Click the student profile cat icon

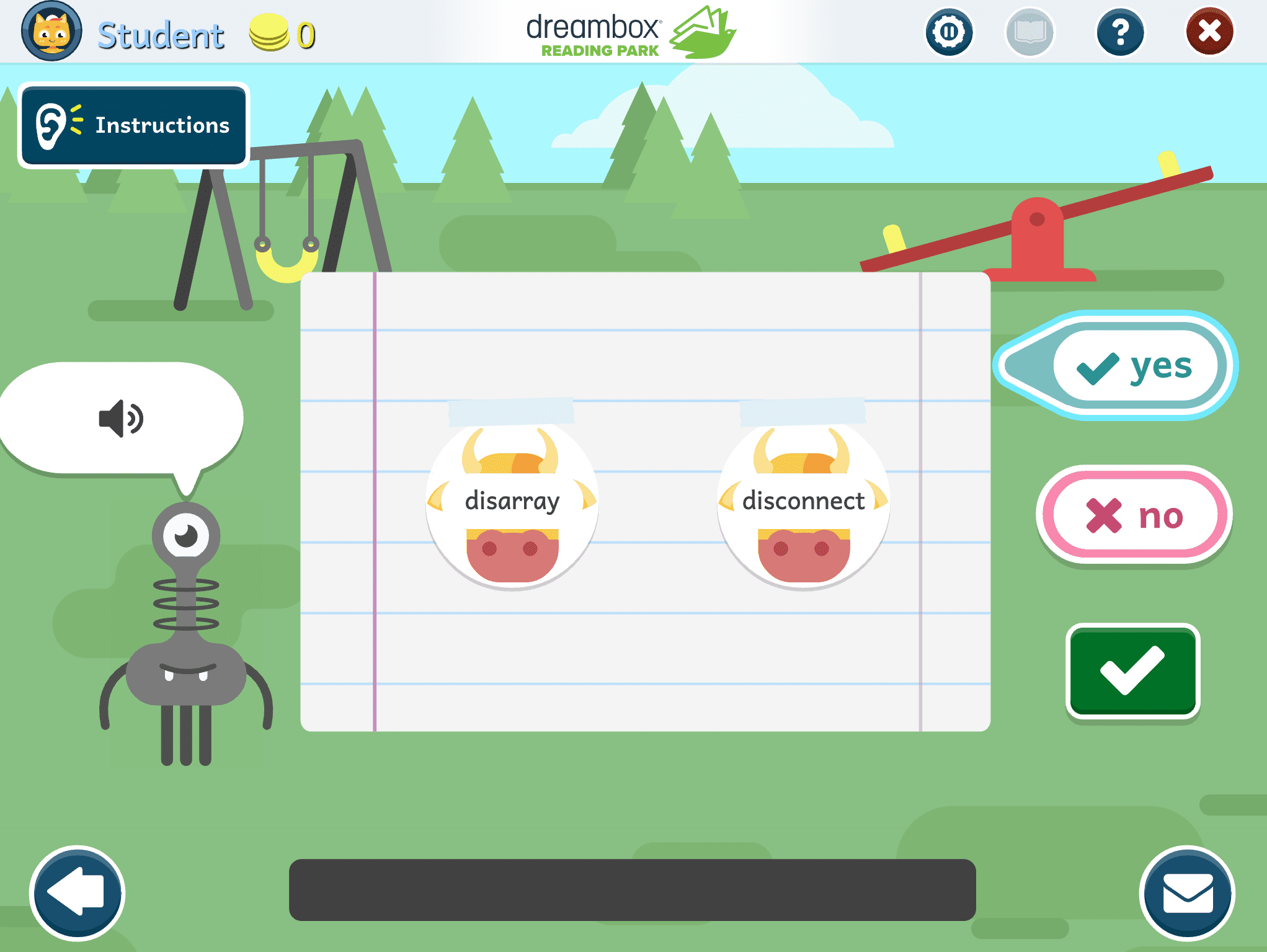(x=51, y=34)
